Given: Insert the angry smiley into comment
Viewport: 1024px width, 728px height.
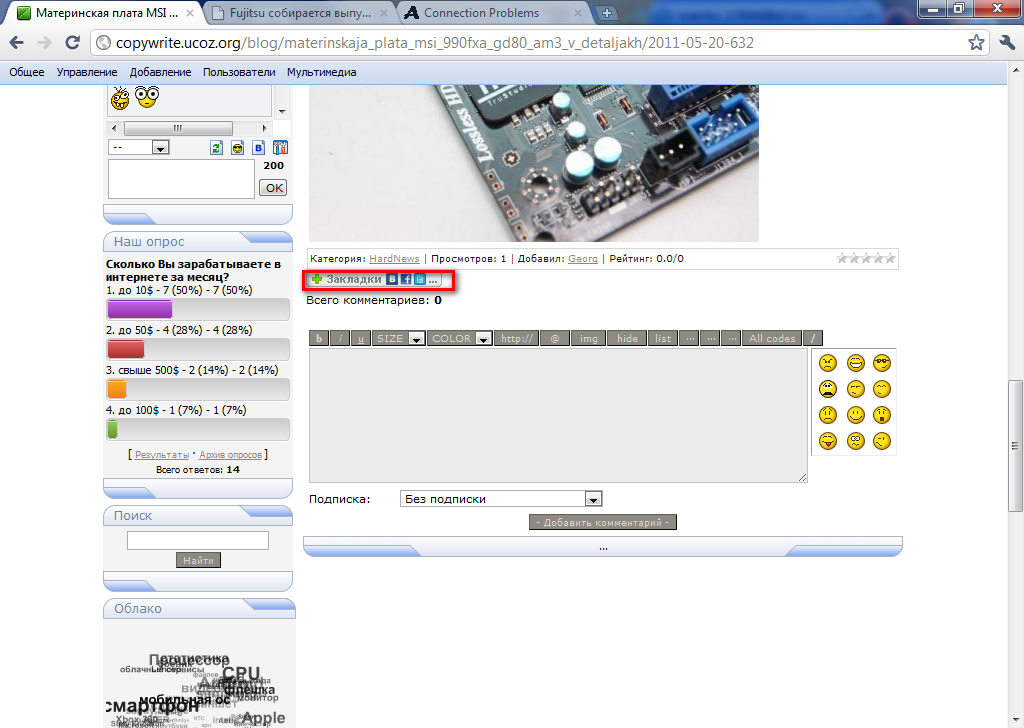Looking at the screenshot, I should (827, 363).
